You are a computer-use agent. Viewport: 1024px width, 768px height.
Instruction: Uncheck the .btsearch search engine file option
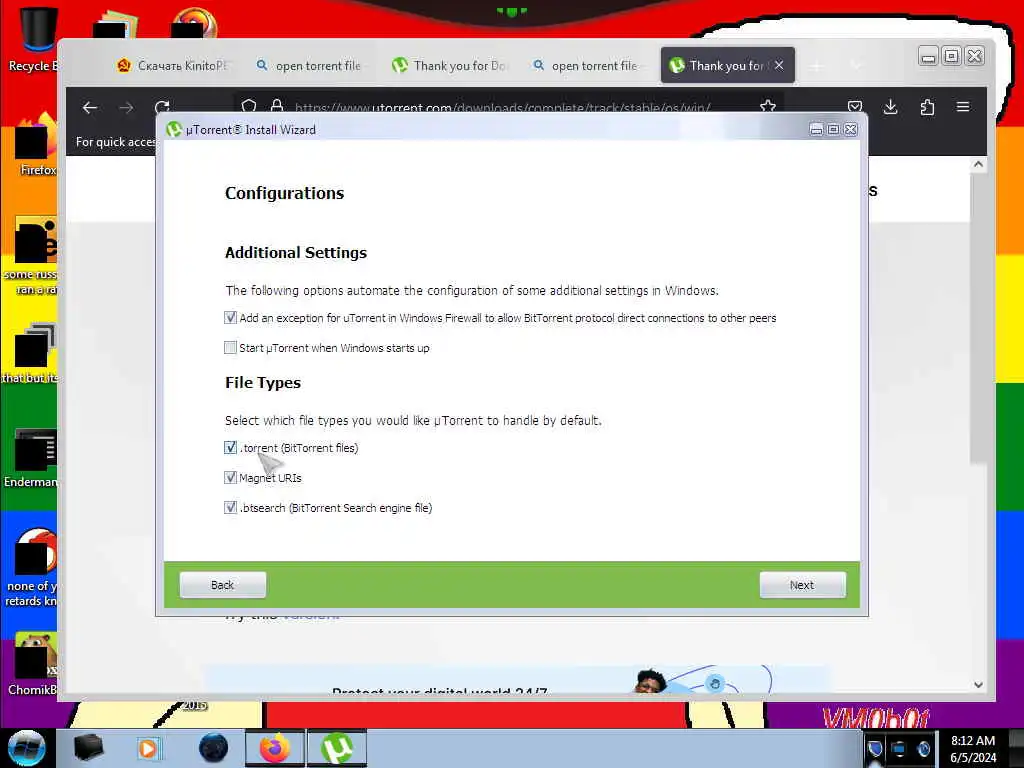tap(231, 508)
